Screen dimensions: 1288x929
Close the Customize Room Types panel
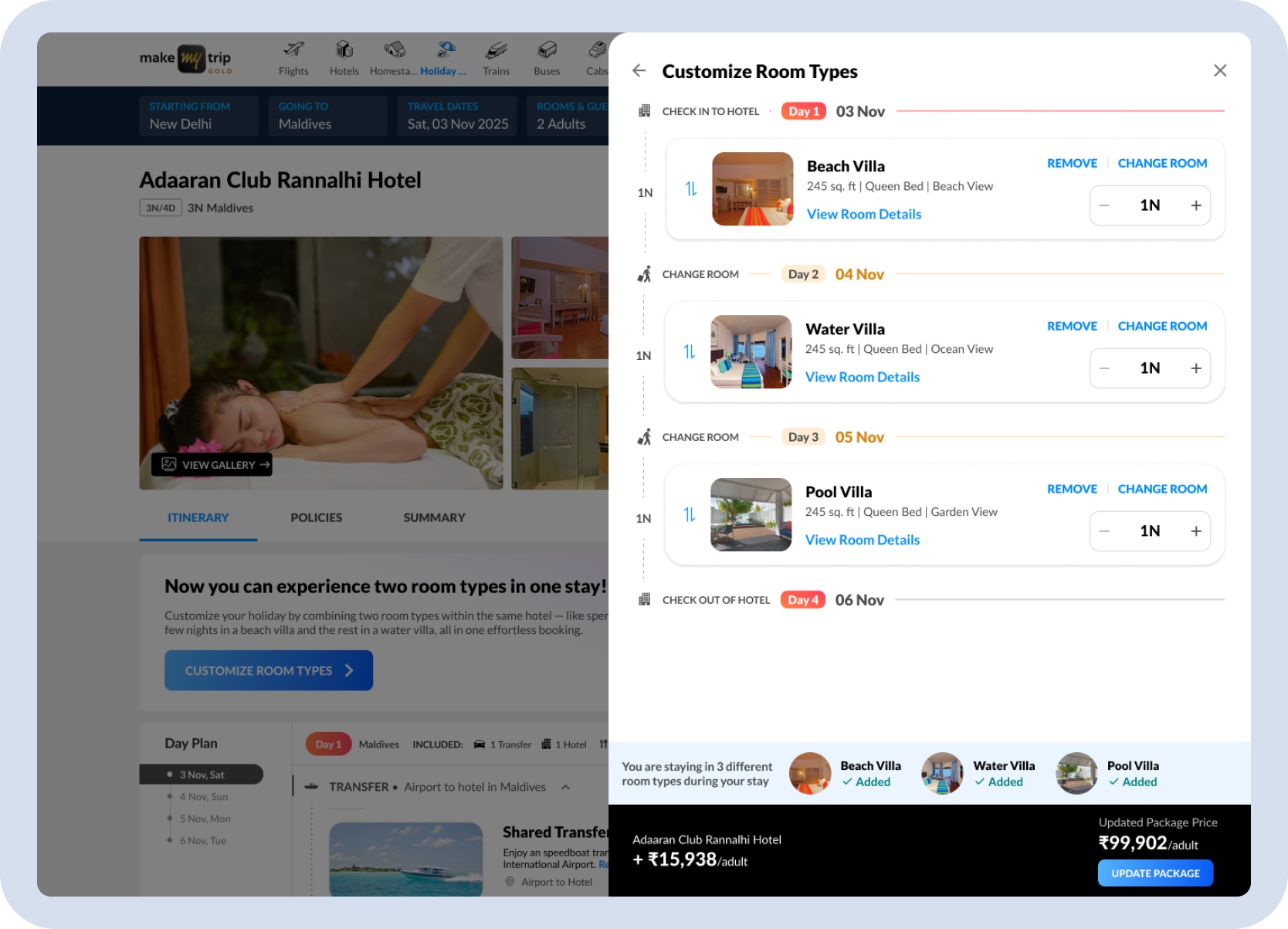1220,71
